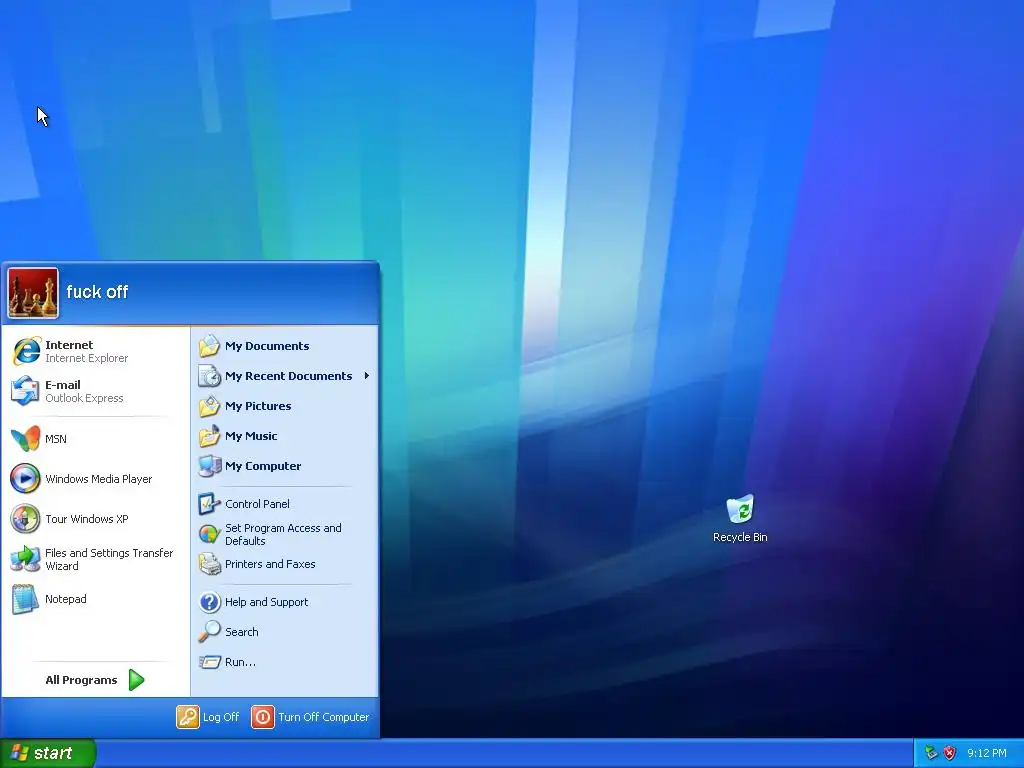
Task: Choose Windows Media Player label
Action: pyautogui.click(x=99, y=479)
